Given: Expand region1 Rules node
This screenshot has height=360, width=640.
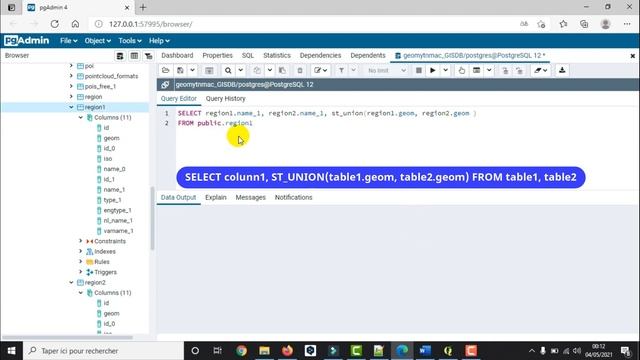Looking at the screenshot, I should pos(81,262).
